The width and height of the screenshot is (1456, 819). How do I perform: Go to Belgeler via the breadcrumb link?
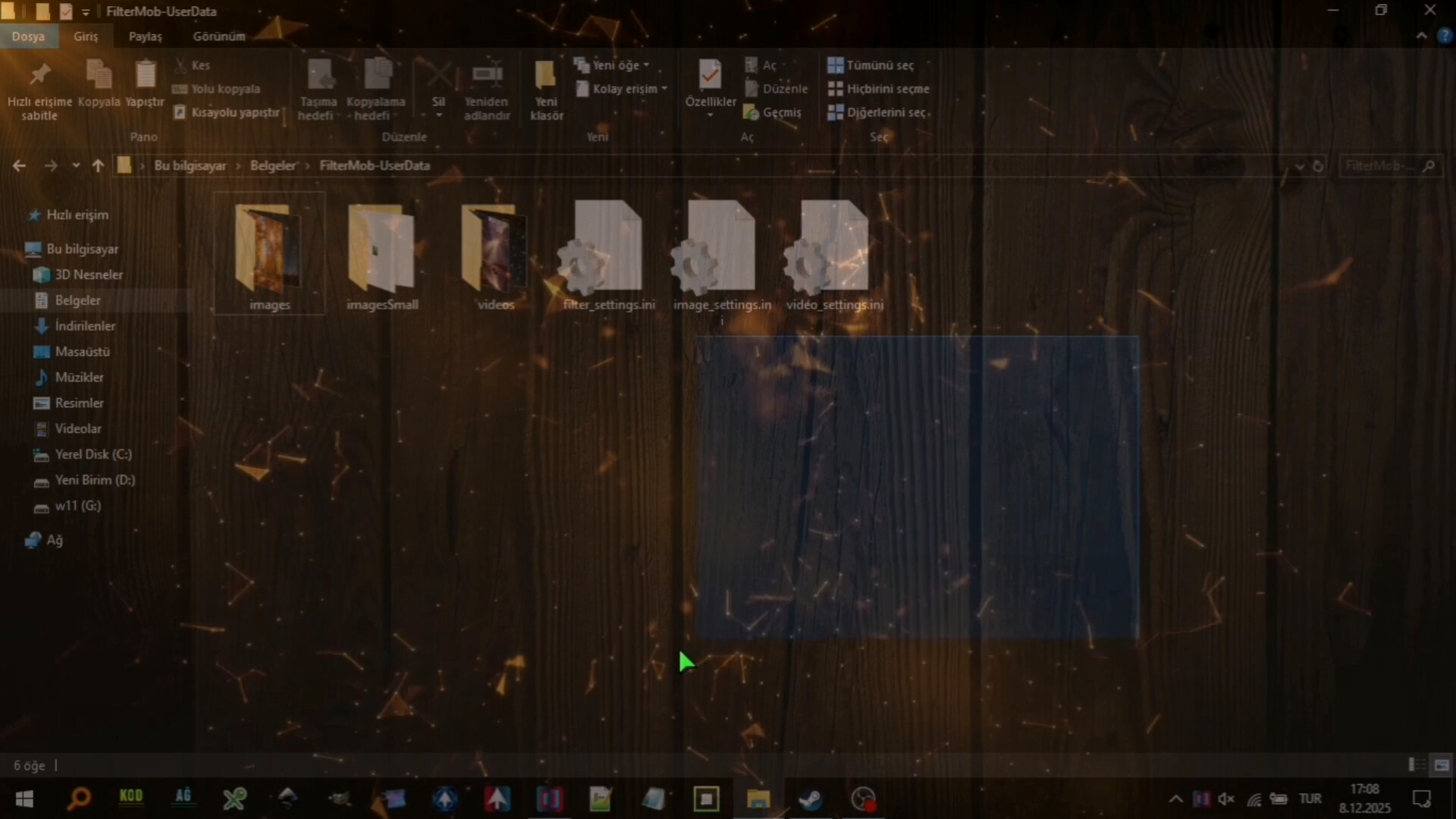click(273, 165)
